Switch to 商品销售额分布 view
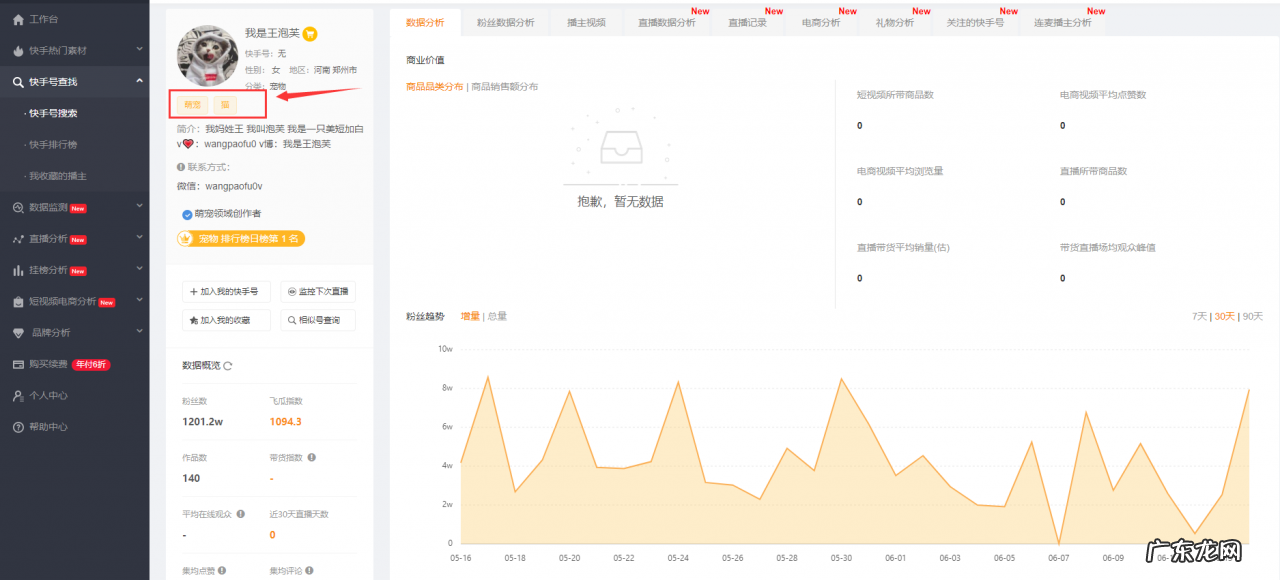Screen dimensions: 1280x580 click(506, 86)
